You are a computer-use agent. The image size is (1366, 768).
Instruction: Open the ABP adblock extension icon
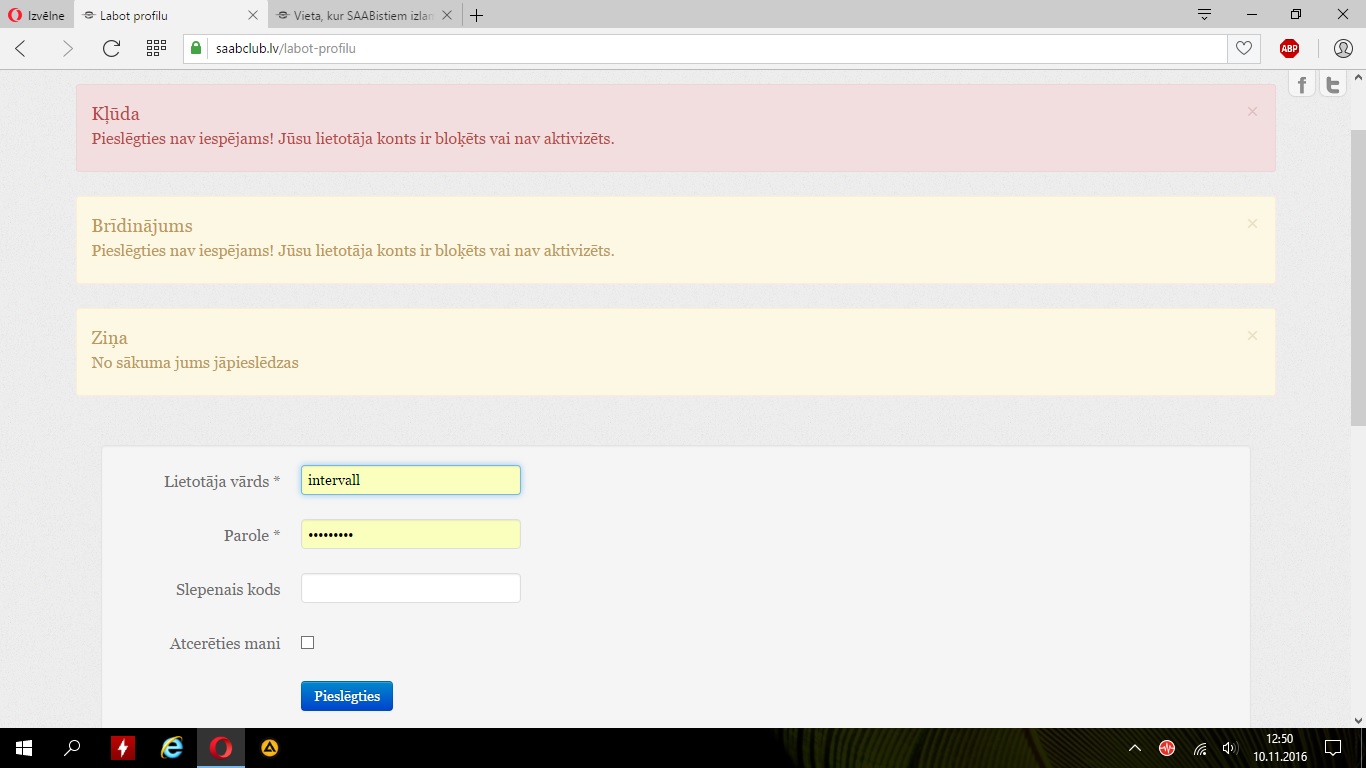click(1289, 48)
